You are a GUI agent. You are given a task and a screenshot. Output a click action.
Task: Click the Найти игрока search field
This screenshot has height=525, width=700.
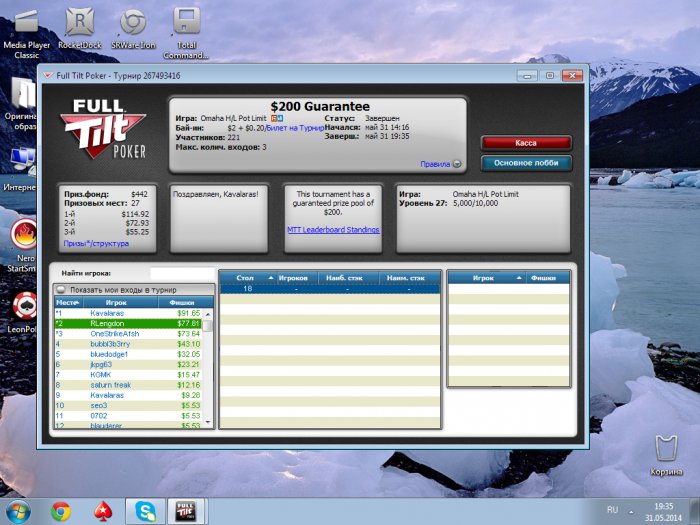(x=181, y=273)
